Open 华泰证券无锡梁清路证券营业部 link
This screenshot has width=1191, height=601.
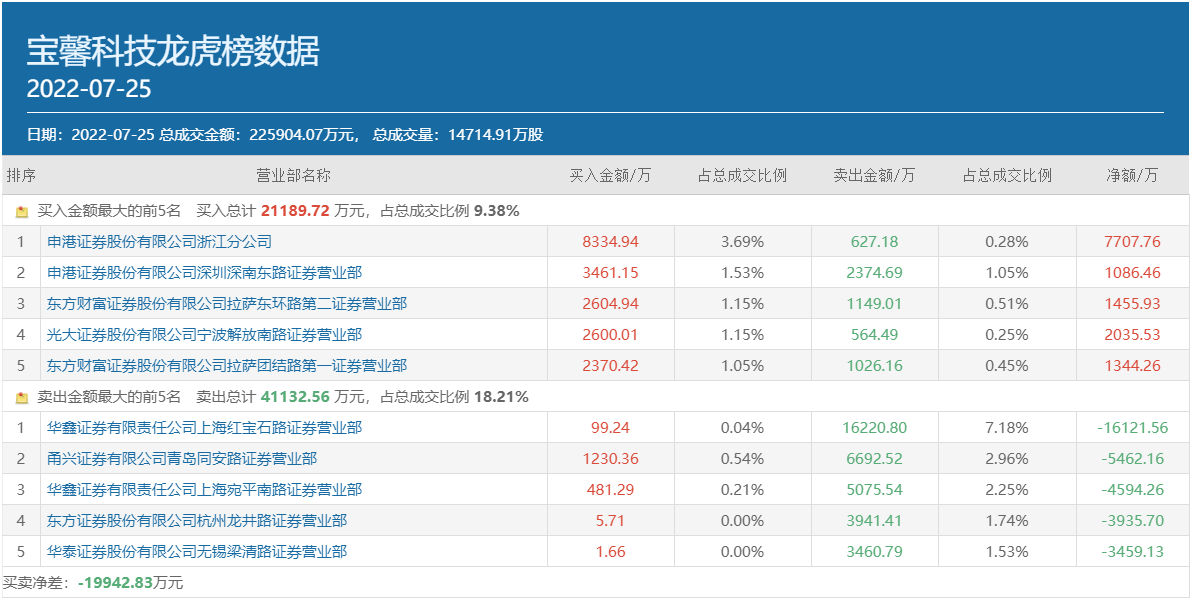pos(197,552)
